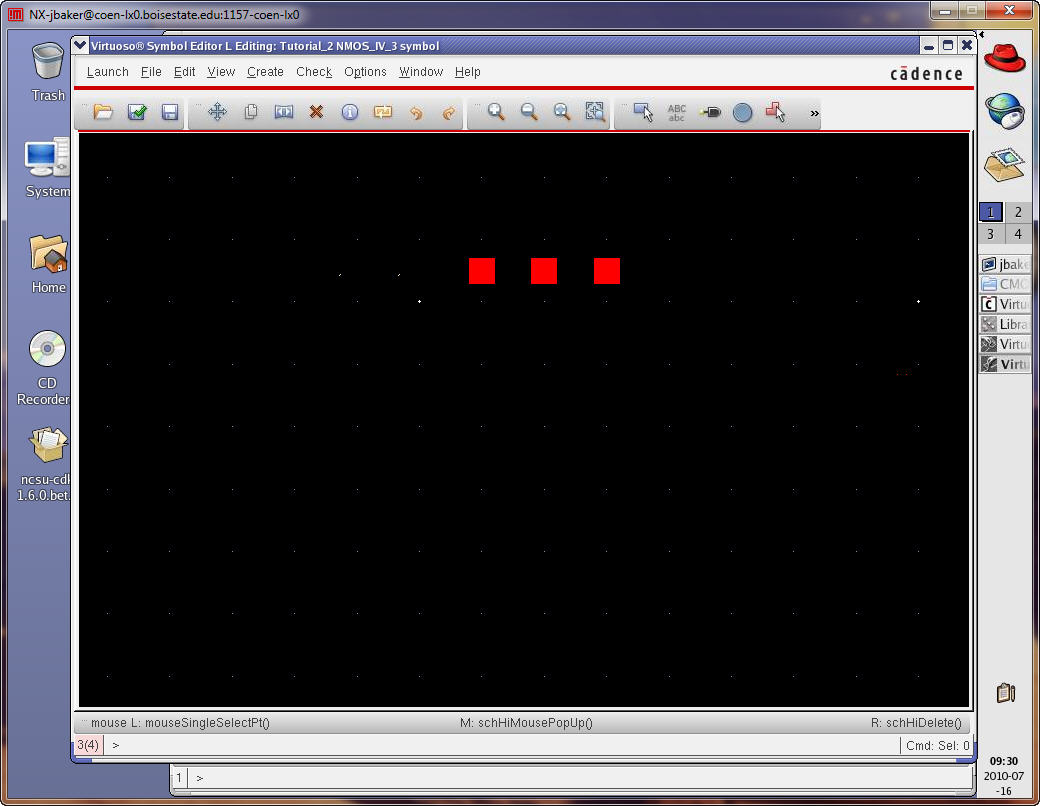
Task: Select the leftmost red square on canvas
Action: pos(482,271)
